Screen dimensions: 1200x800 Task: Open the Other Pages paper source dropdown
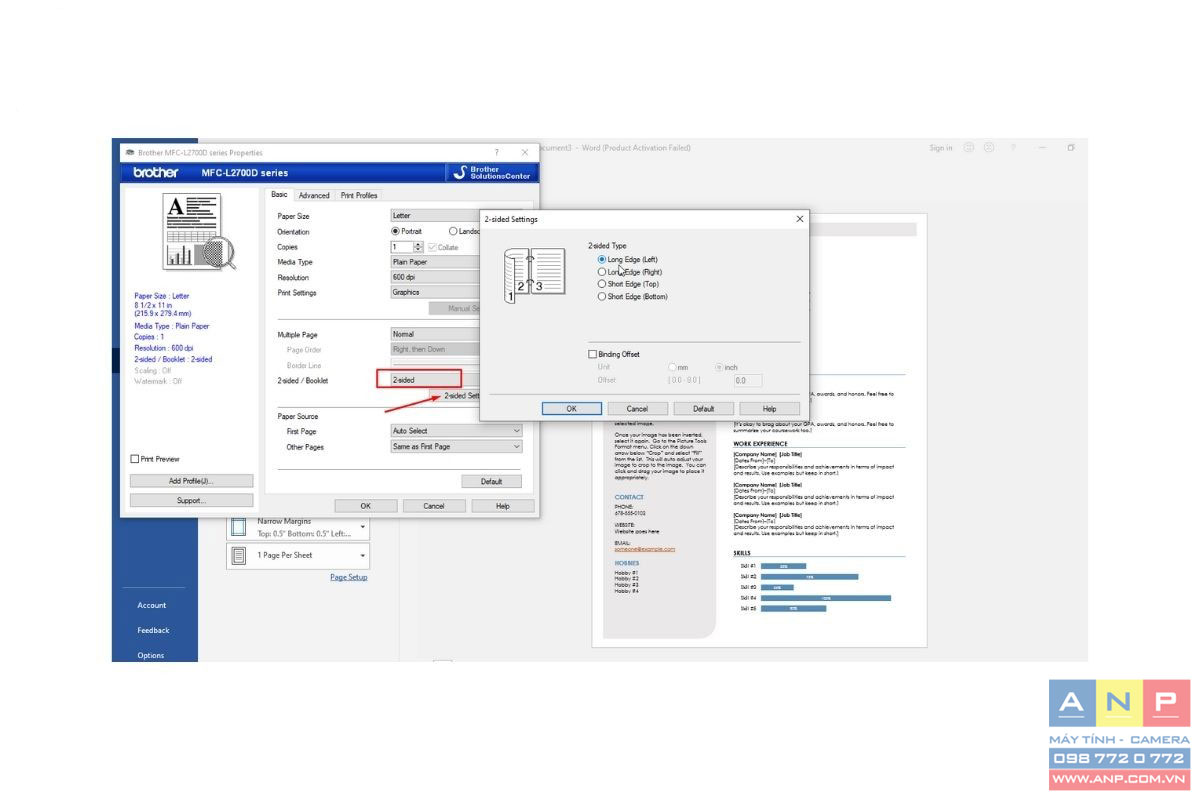tap(456, 447)
